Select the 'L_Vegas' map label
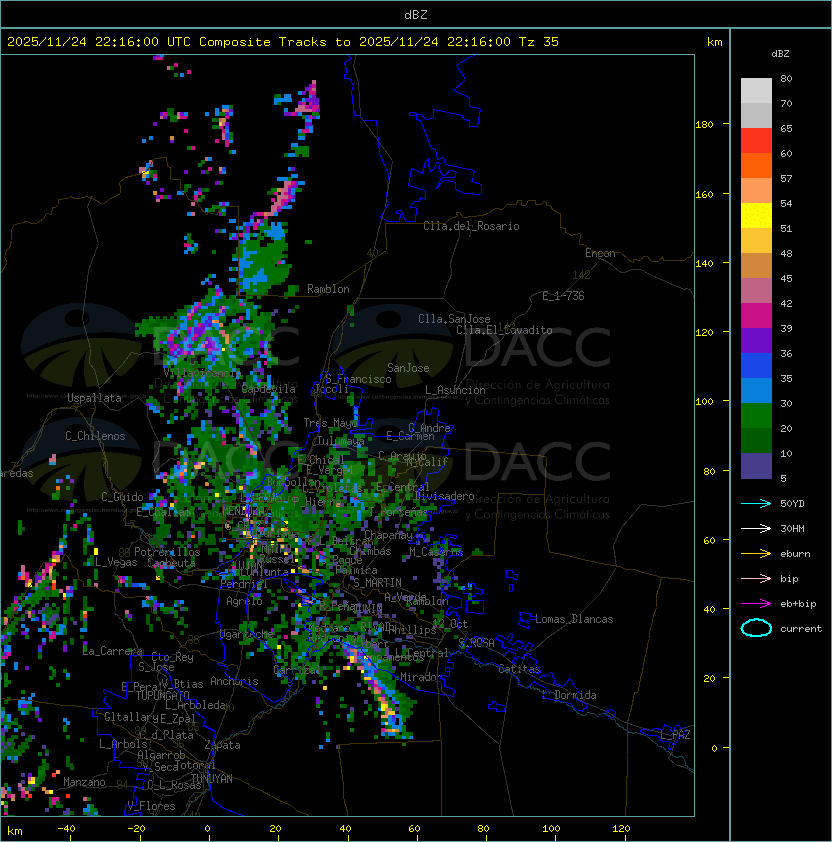 pos(116,562)
